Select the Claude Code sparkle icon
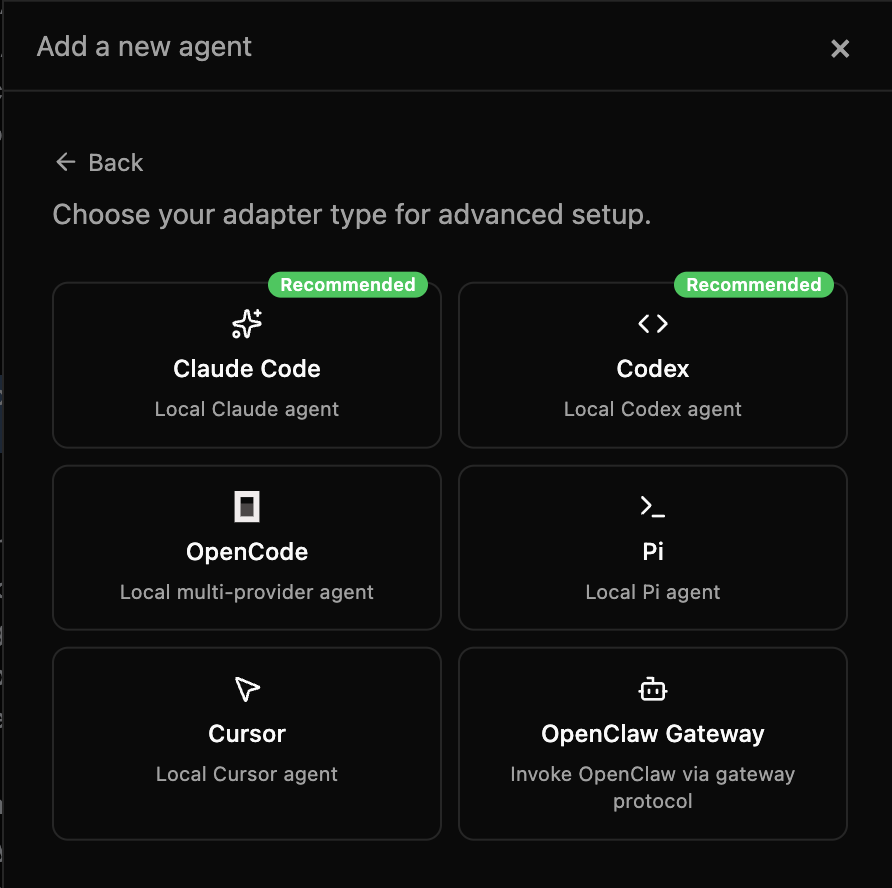Image resolution: width=892 pixels, height=888 pixels. tap(246, 323)
